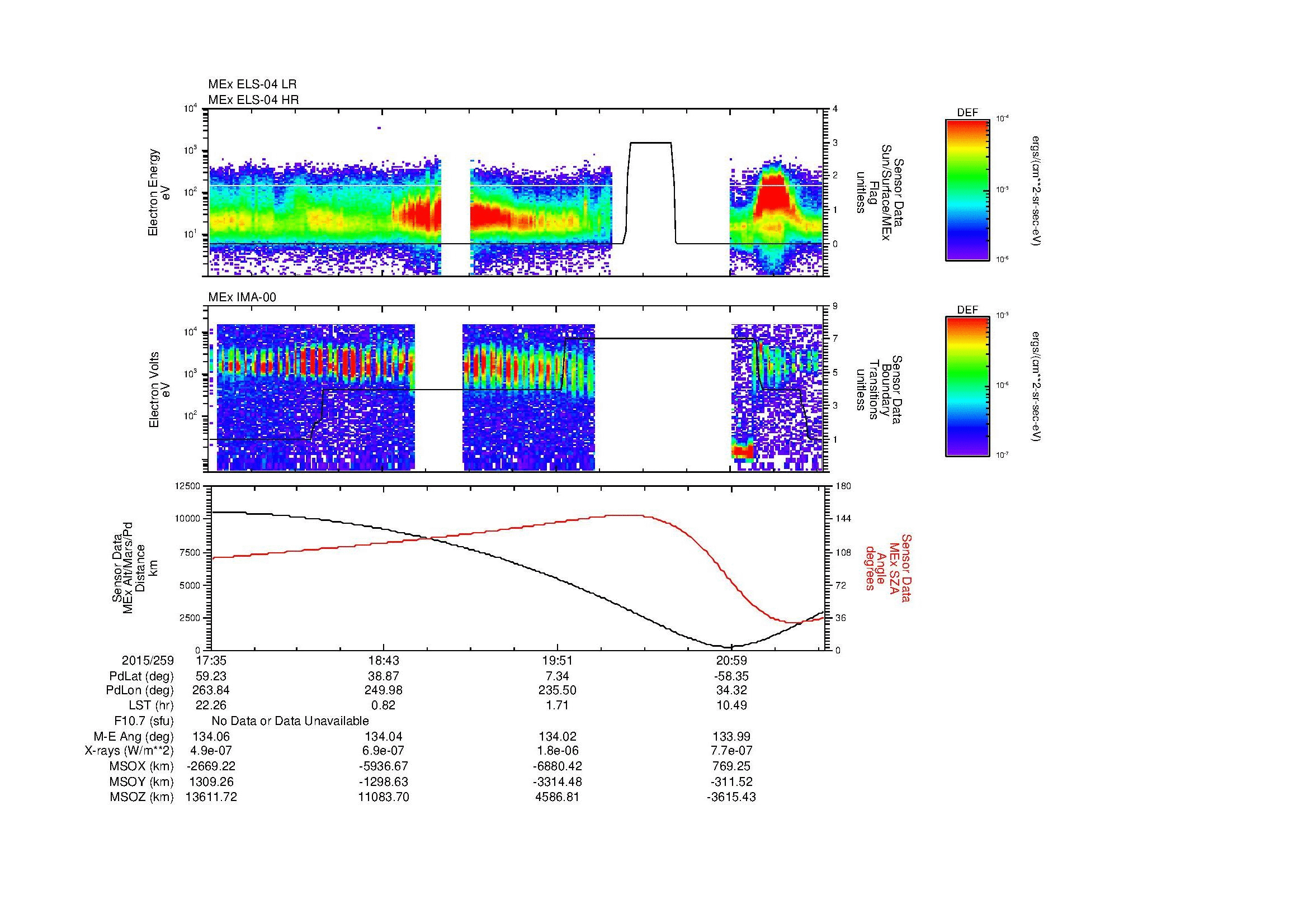Click the 'Boundary Transitions' axis label
Viewport: 1308px width, 924px height.
(878, 390)
